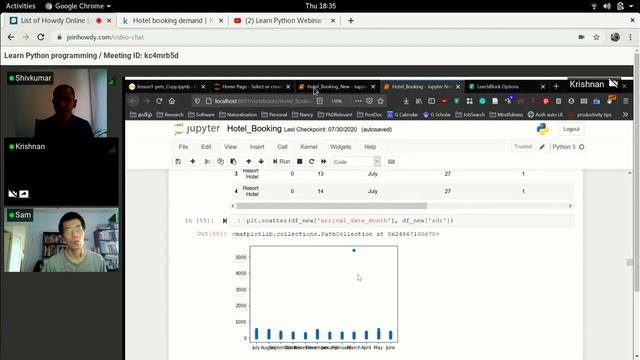Show more bookmarks chevron
This screenshot has height=360, width=640.
coord(625,115)
